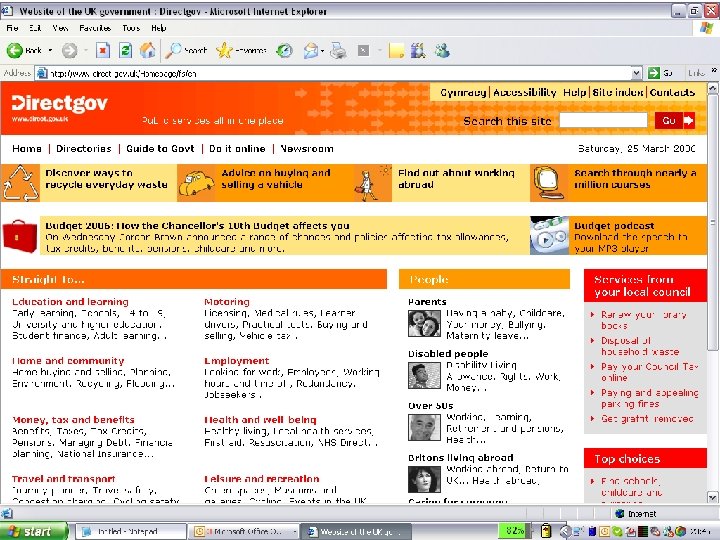Open the Favorites menu
Screen dimensions: 720x540
pos(95,28)
